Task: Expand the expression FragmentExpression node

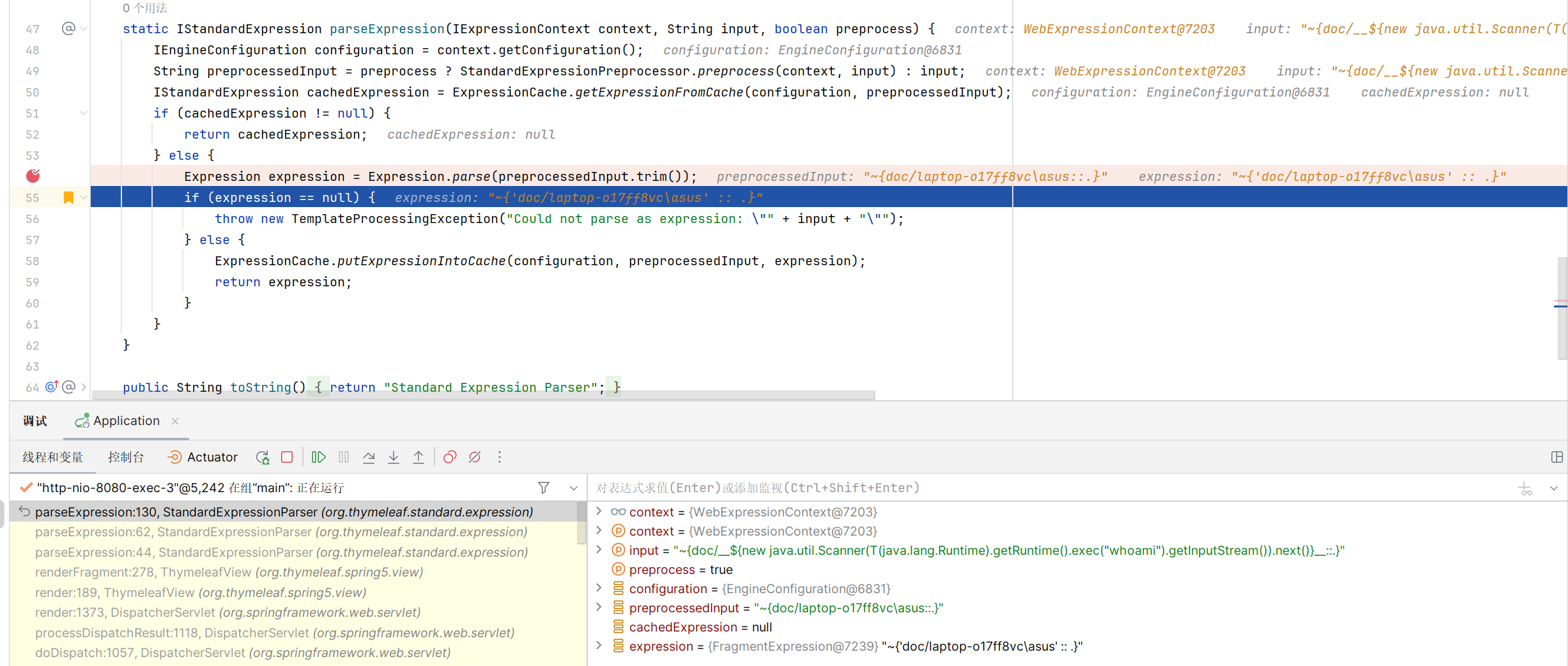Action: point(599,646)
